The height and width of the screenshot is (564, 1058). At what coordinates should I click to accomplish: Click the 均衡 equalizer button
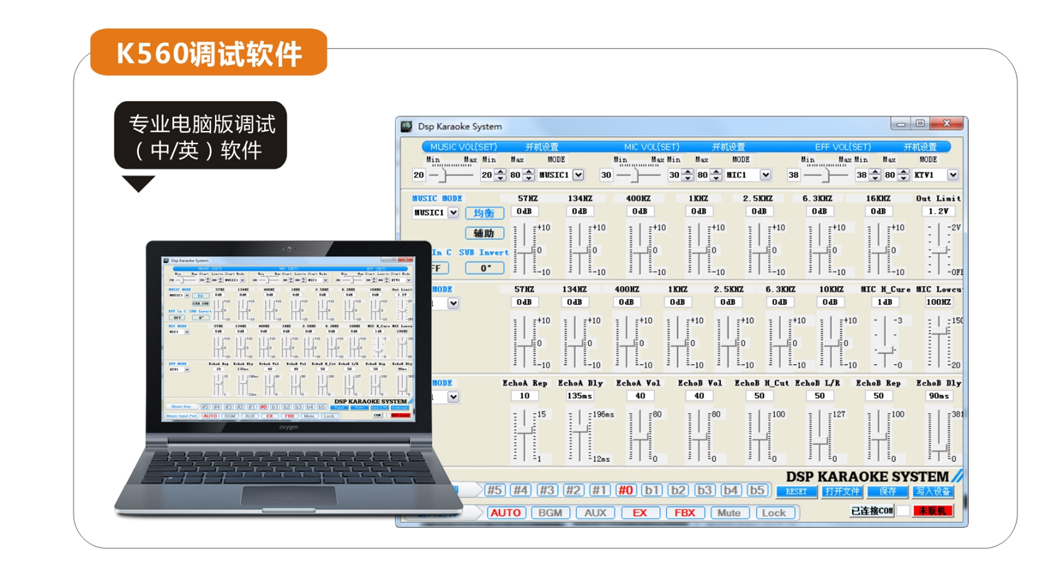[484, 213]
